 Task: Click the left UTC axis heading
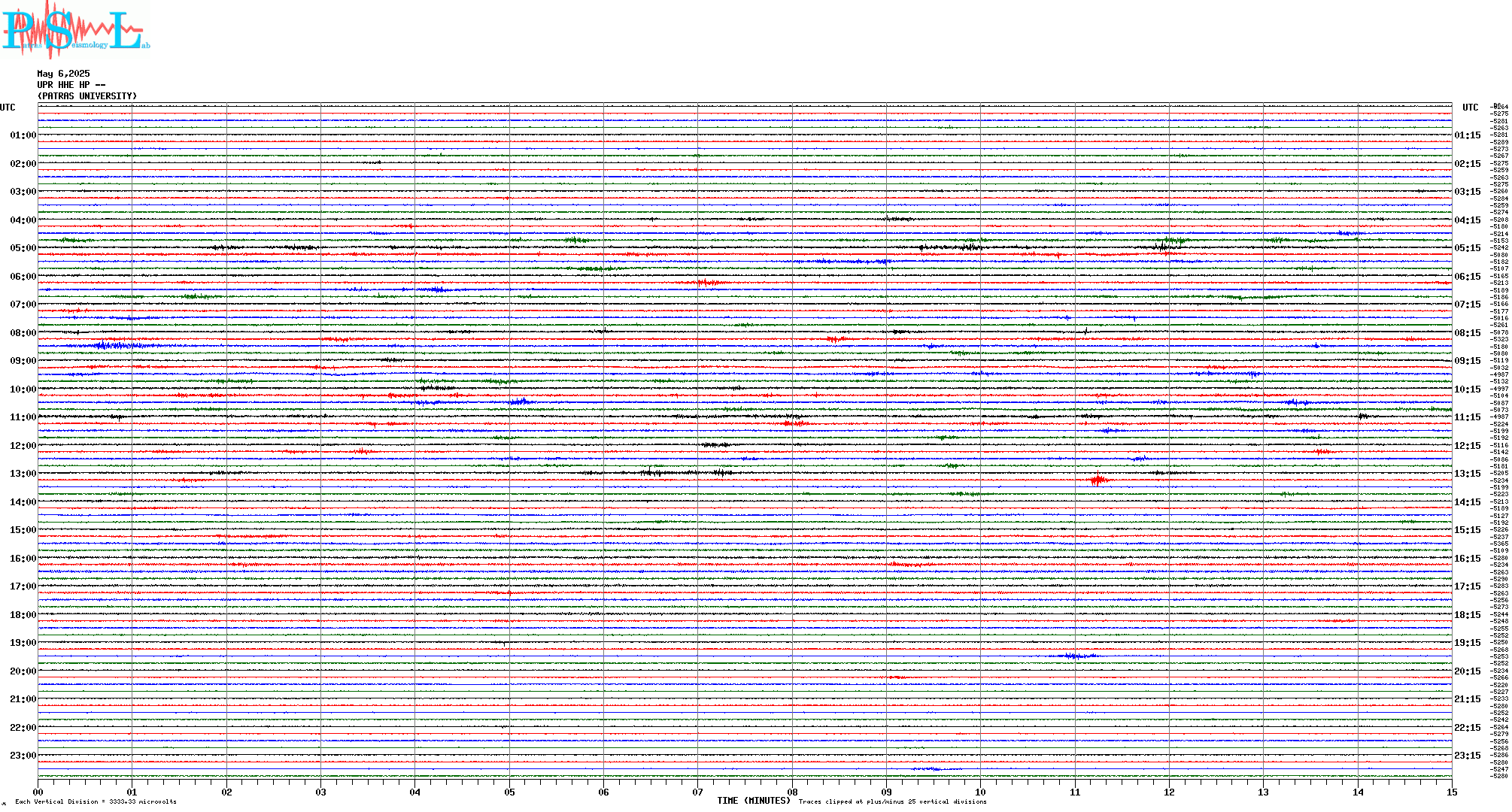[x=8, y=108]
